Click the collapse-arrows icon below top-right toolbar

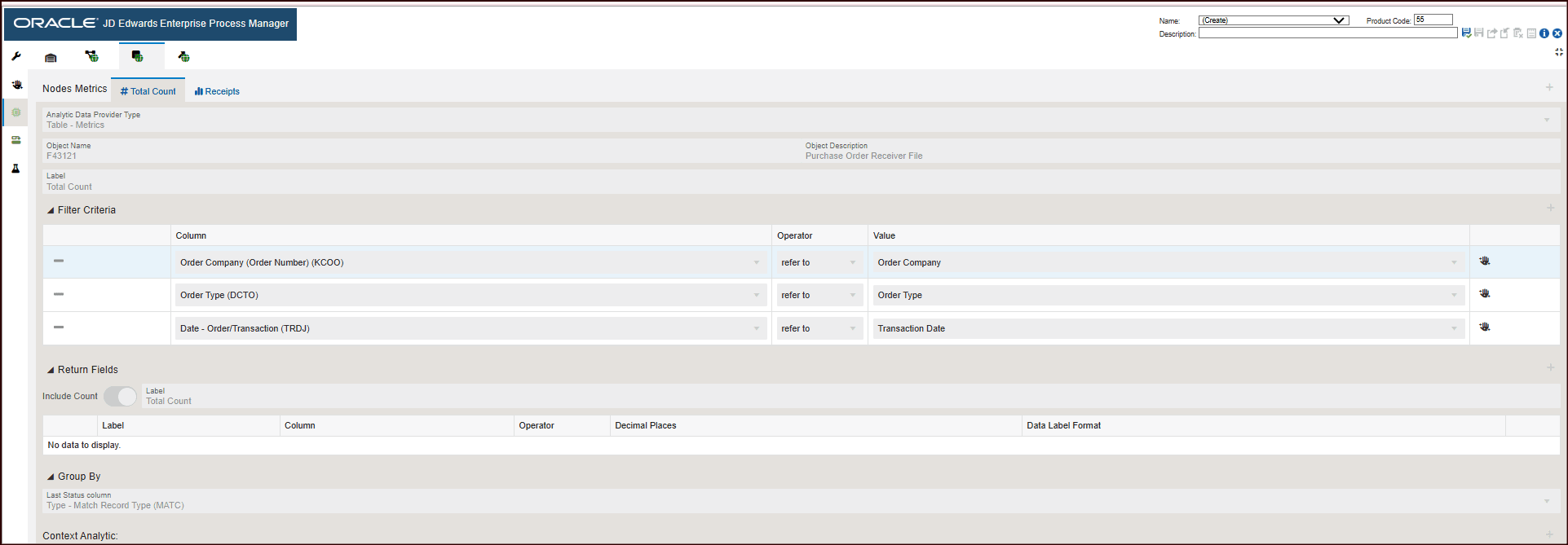[x=1559, y=52]
